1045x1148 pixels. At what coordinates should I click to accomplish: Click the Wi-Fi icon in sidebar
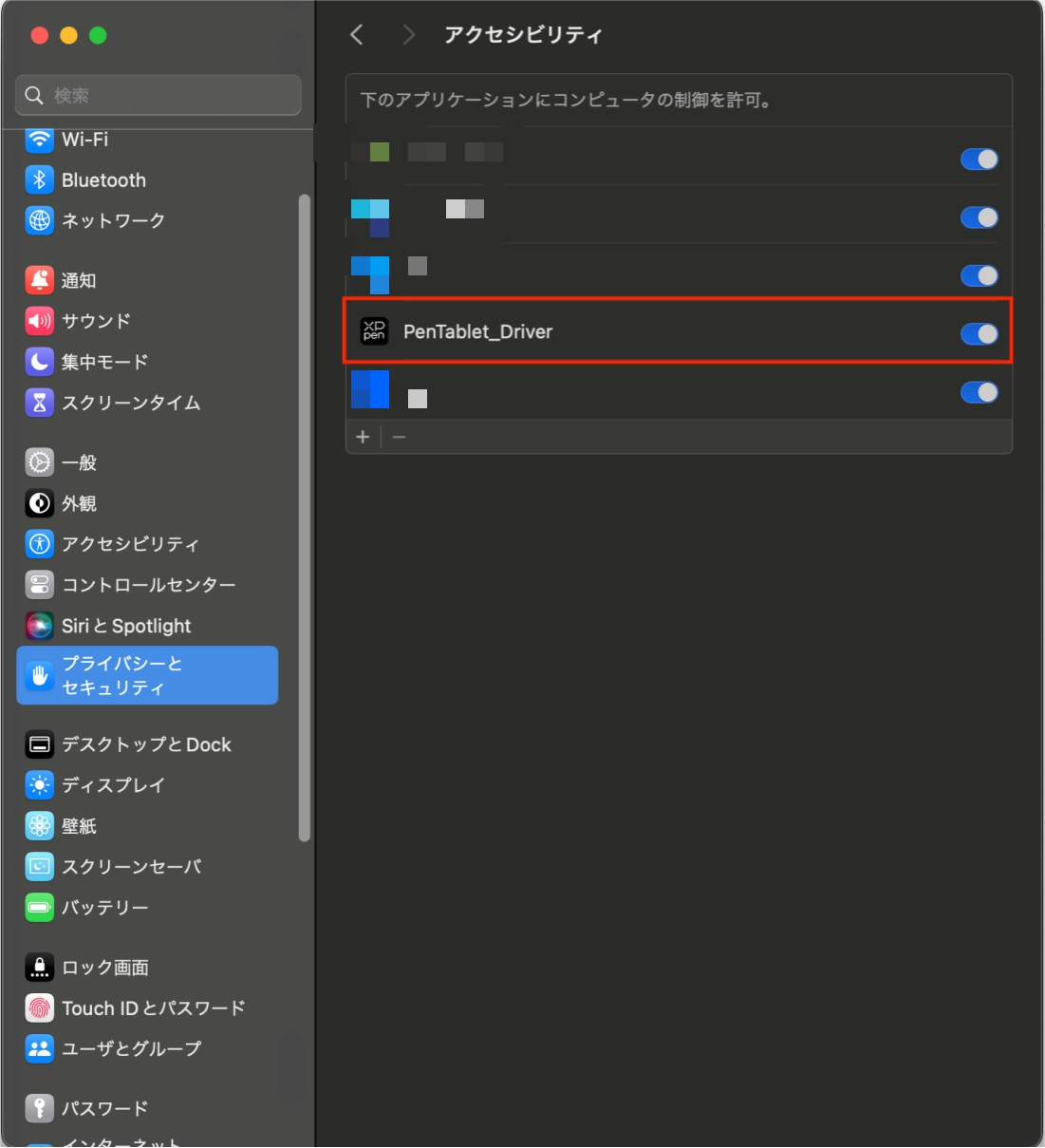(39, 140)
